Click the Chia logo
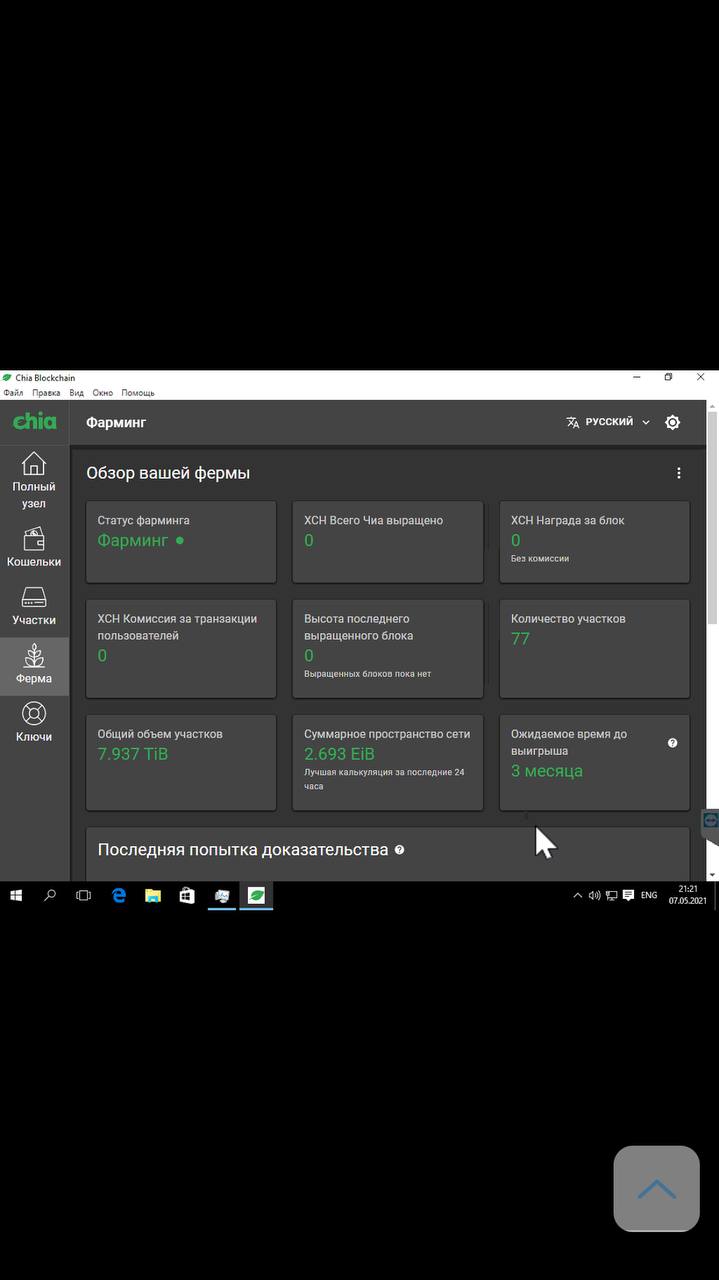719x1280 pixels. click(34, 422)
